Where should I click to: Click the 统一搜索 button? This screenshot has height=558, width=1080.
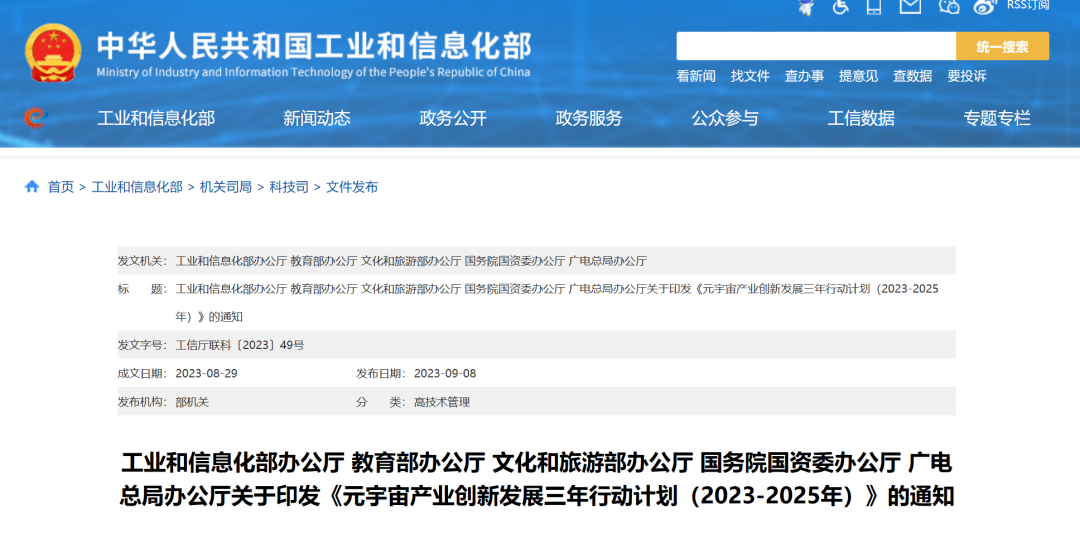click(x=1002, y=46)
